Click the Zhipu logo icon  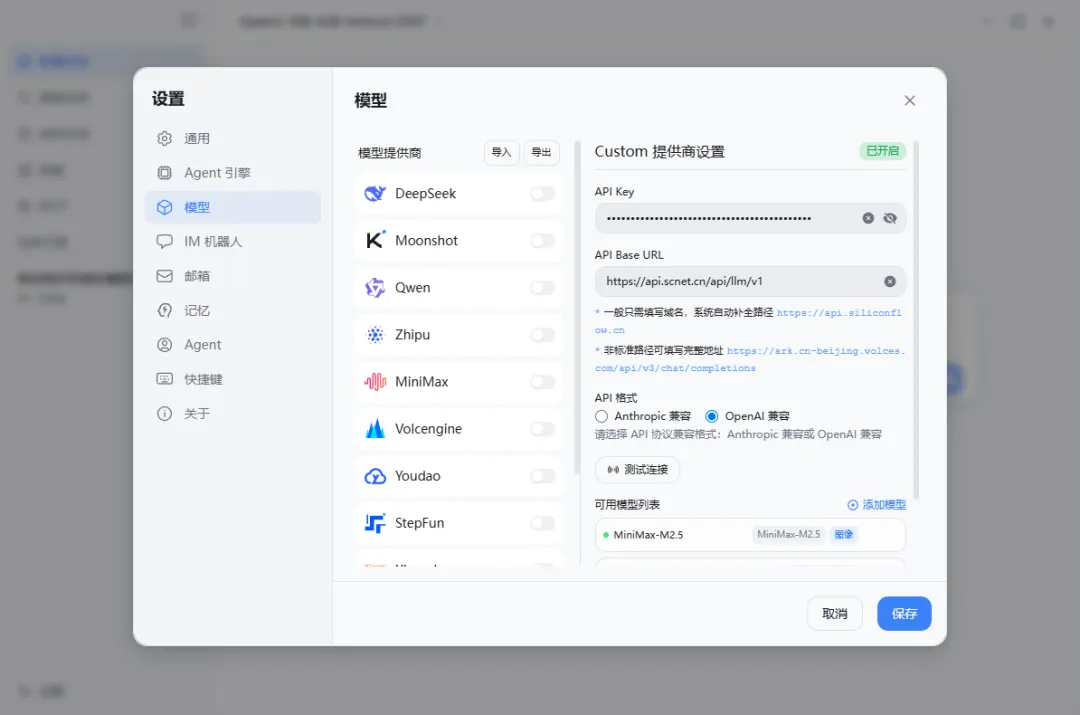375,335
